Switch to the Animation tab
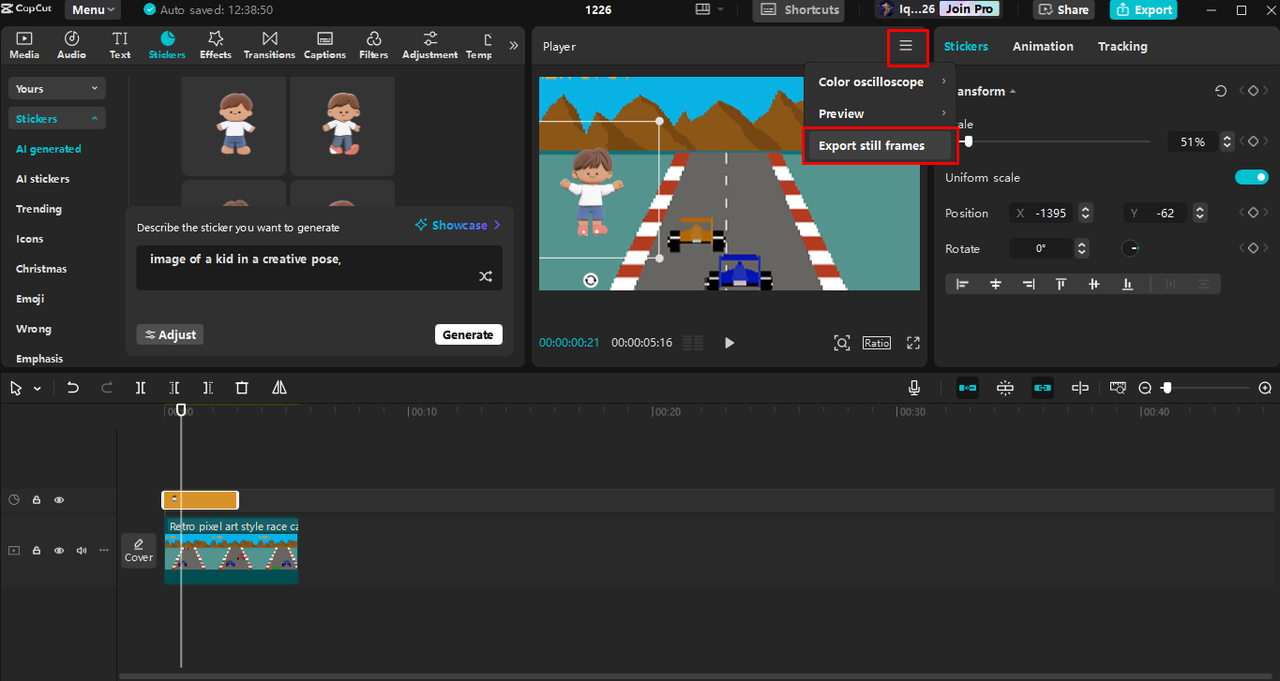The width and height of the screenshot is (1280, 681). pyautogui.click(x=1043, y=46)
